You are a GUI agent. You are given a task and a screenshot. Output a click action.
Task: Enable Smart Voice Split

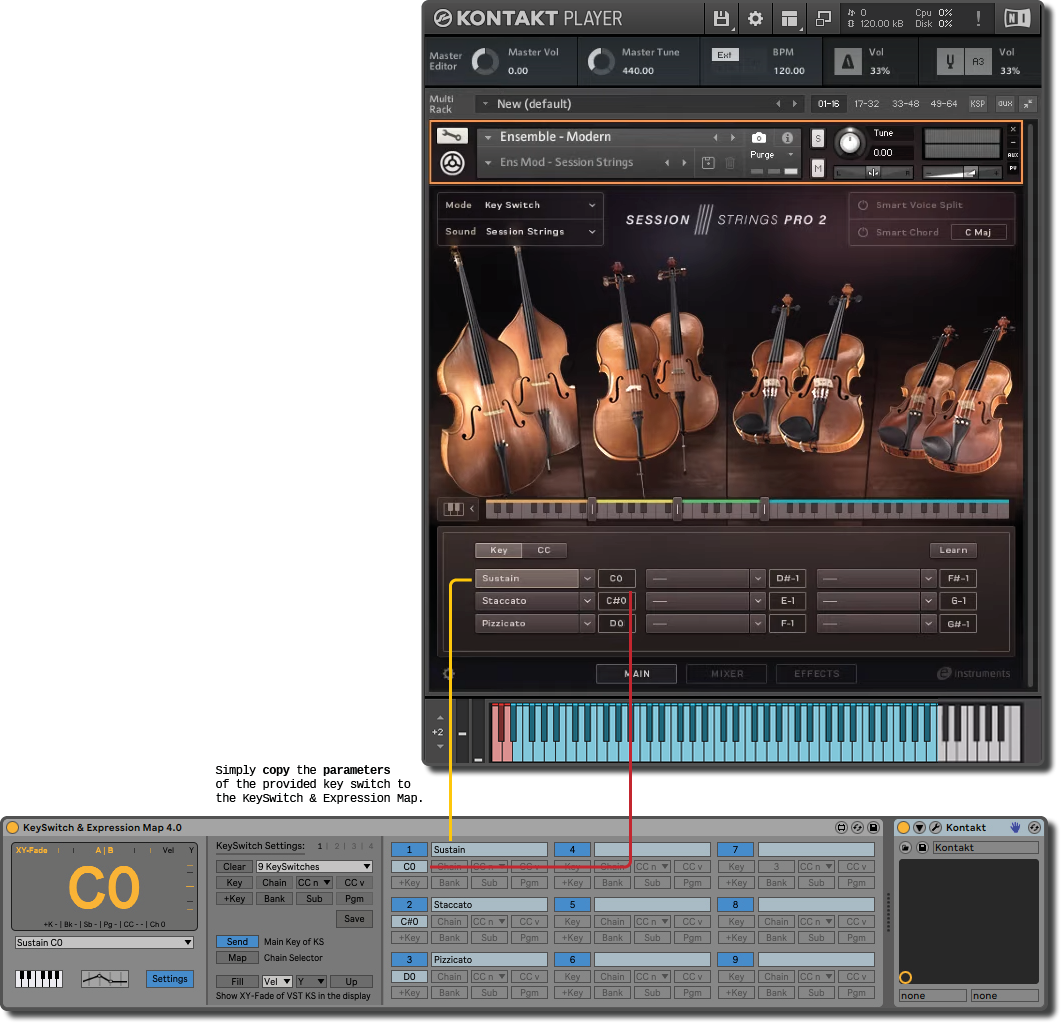point(863,205)
